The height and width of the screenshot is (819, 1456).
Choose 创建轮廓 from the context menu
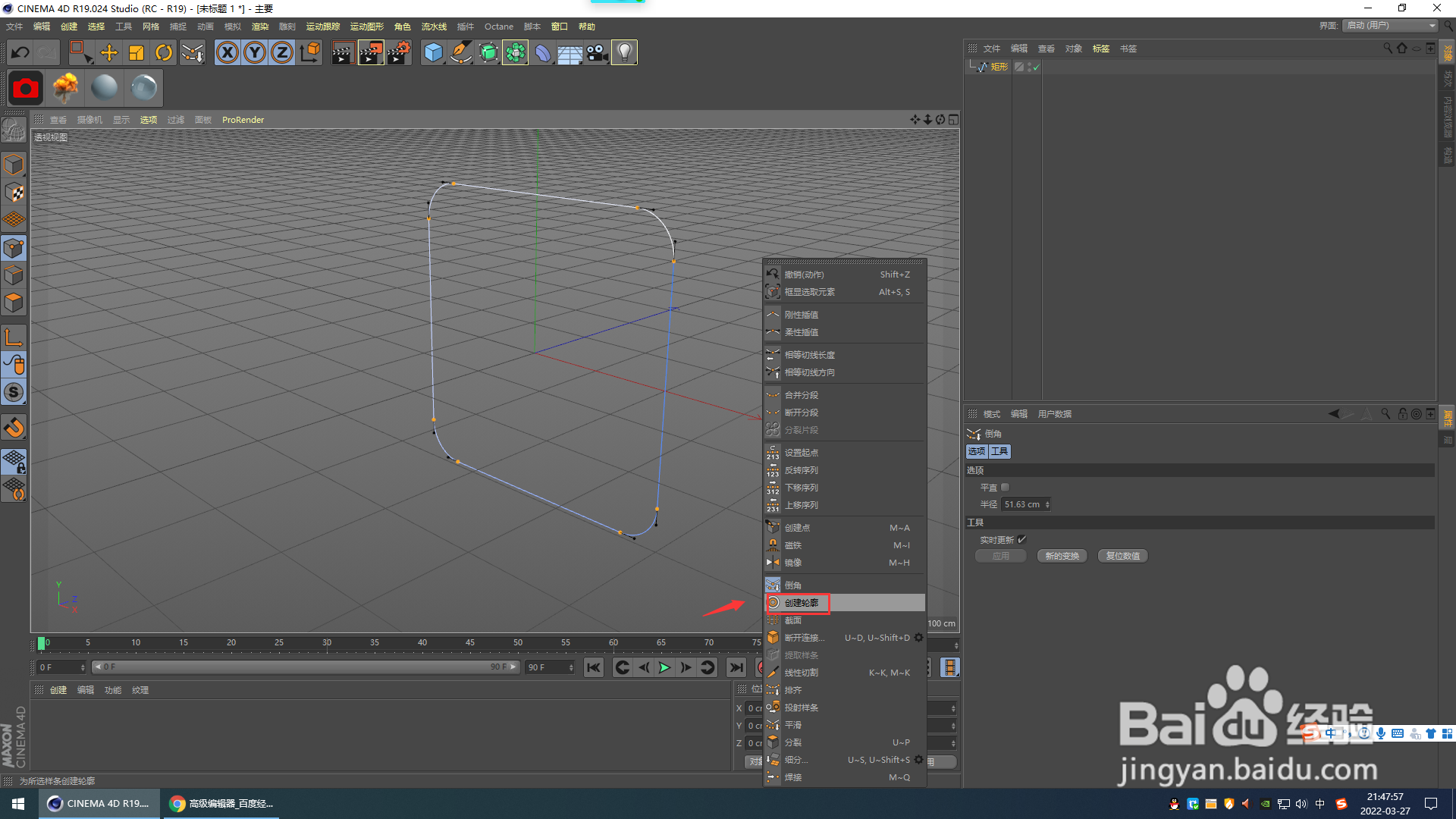pos(845,603)
